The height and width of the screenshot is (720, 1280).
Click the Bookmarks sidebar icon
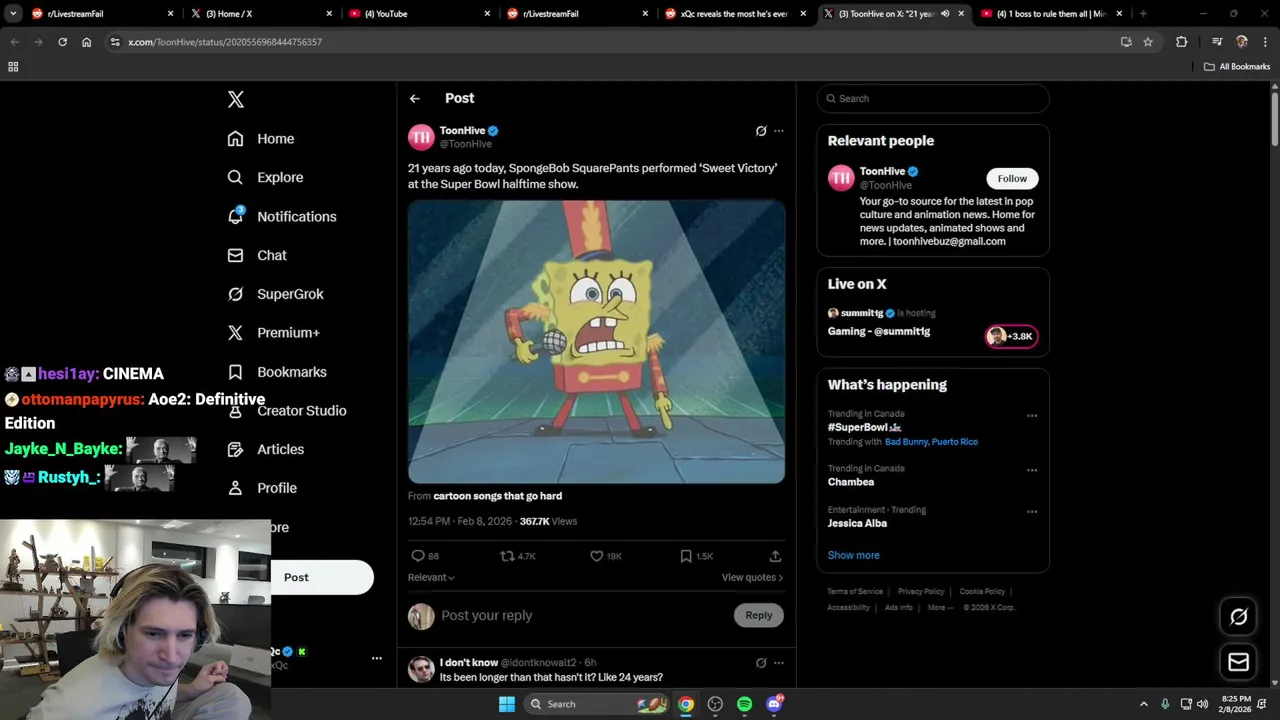pyautogui.click(x=235, y=372)
